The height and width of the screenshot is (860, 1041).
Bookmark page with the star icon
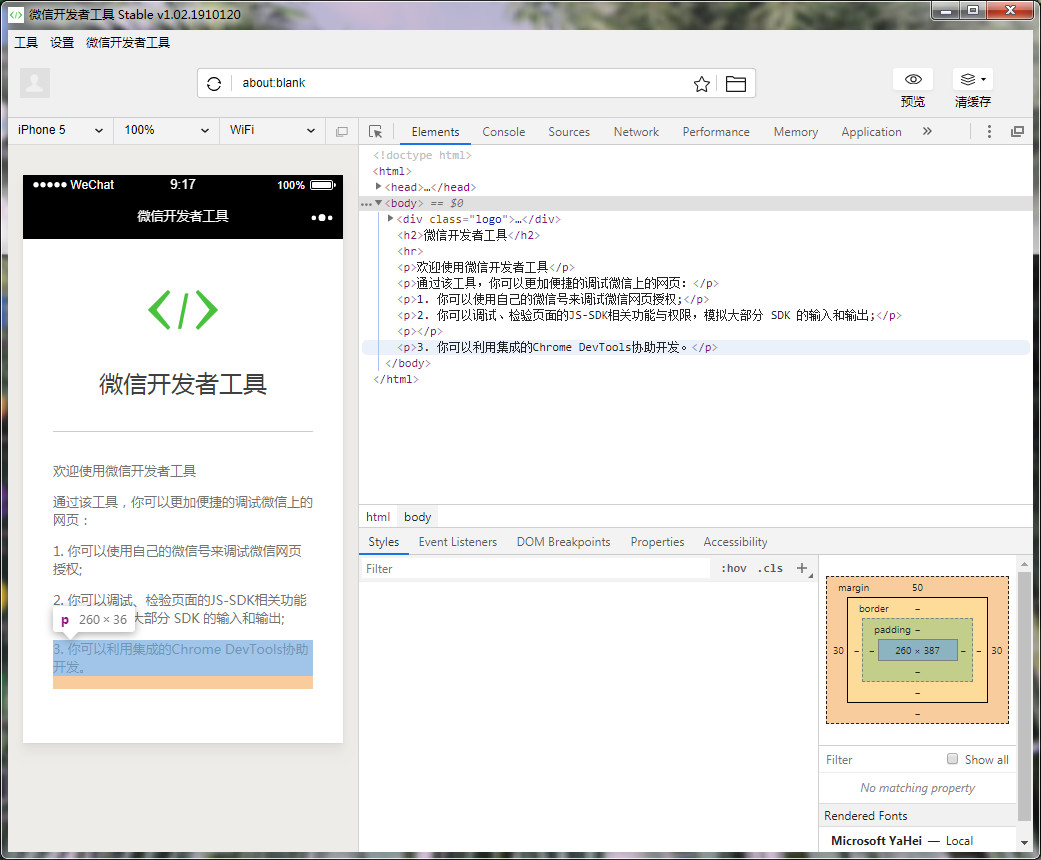tap(702, 84)
